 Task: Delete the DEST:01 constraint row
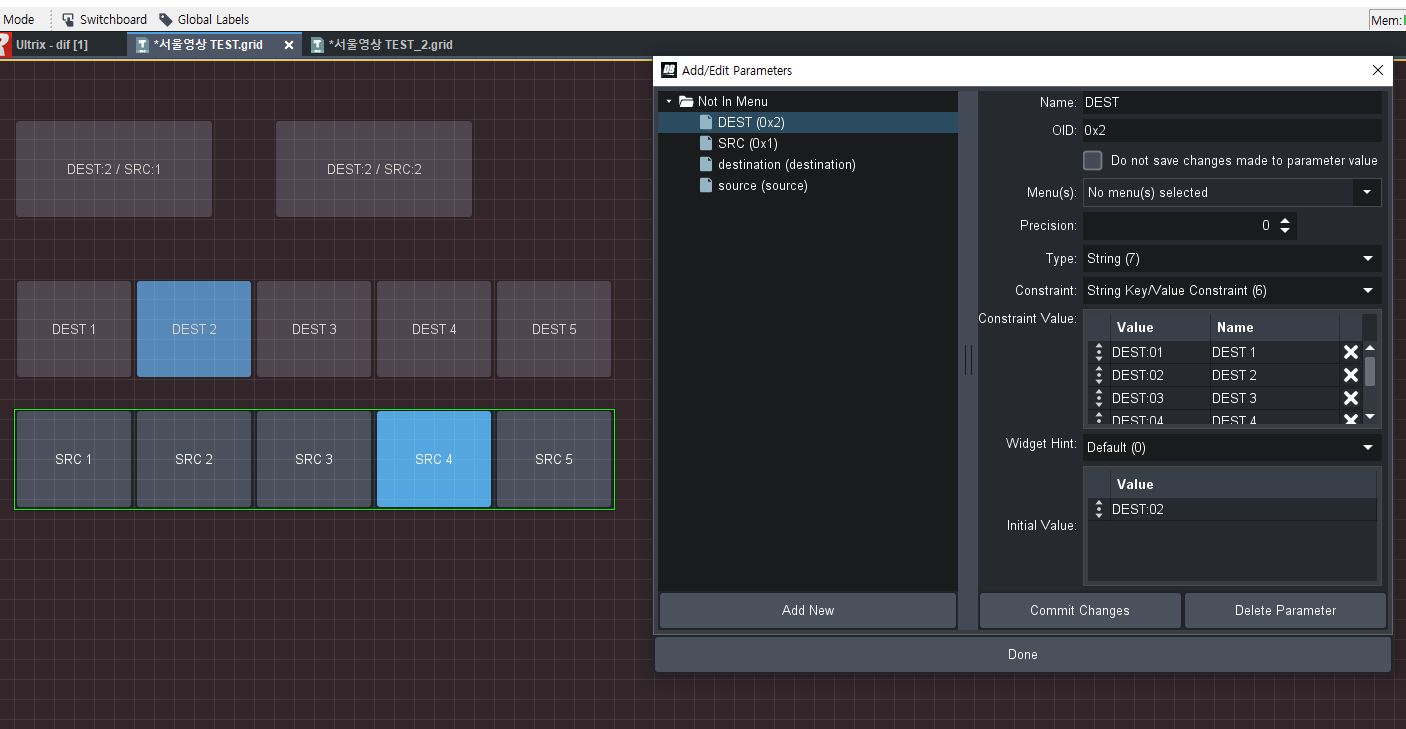tap(1350, 352)
